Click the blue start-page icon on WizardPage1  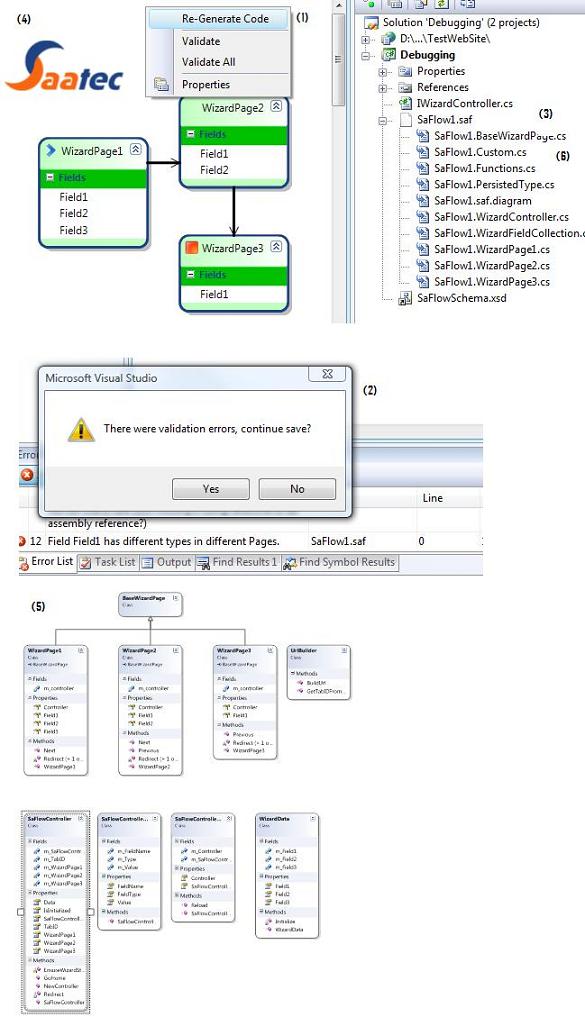point(51,150)
